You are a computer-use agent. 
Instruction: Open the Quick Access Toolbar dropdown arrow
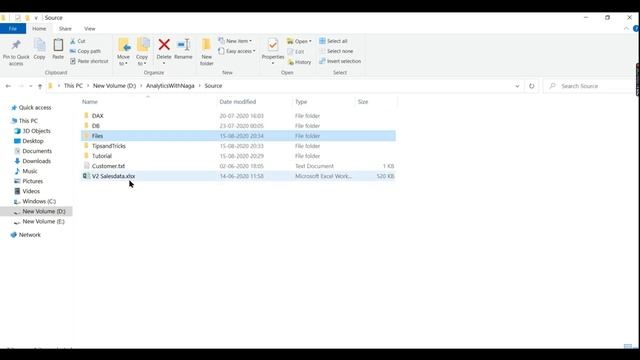(36, 18)
